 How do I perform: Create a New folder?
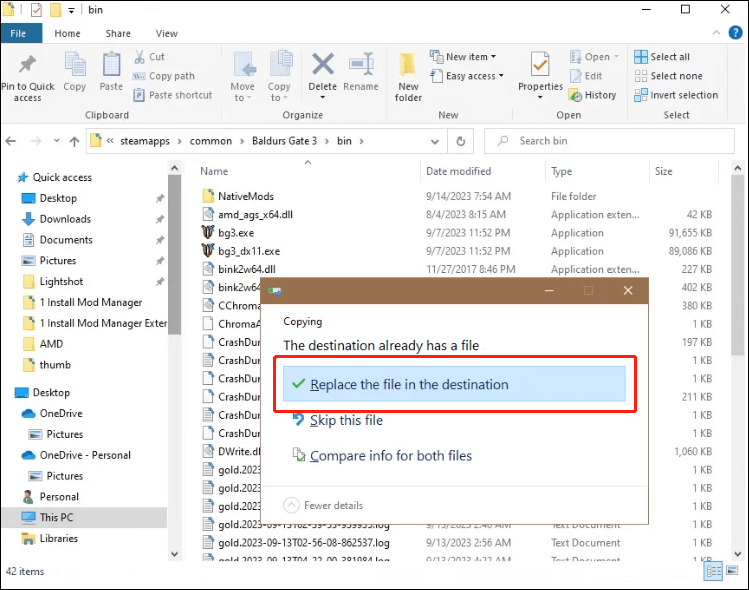[408, 77]
